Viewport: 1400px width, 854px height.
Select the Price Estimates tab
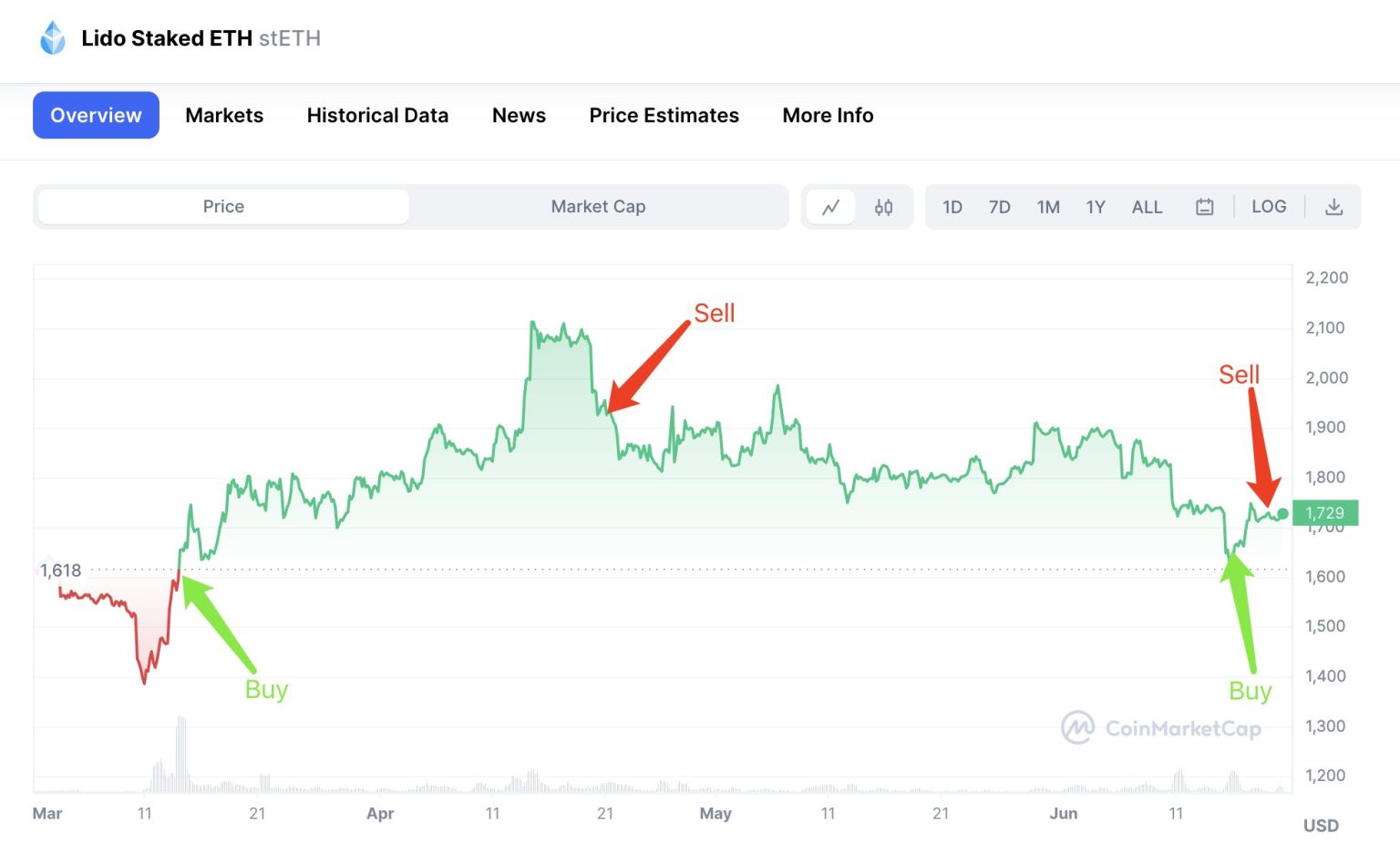tap(664, 115)
